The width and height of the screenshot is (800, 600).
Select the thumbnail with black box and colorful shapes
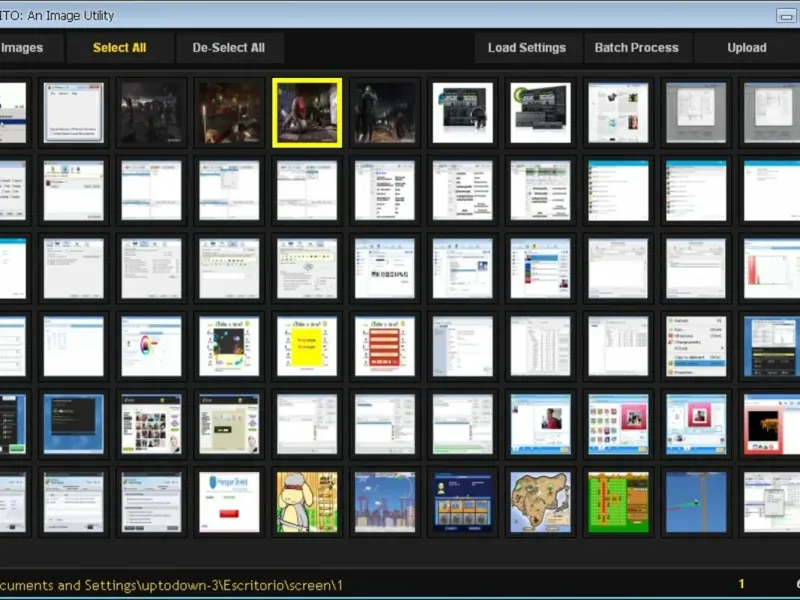(229, 346)
